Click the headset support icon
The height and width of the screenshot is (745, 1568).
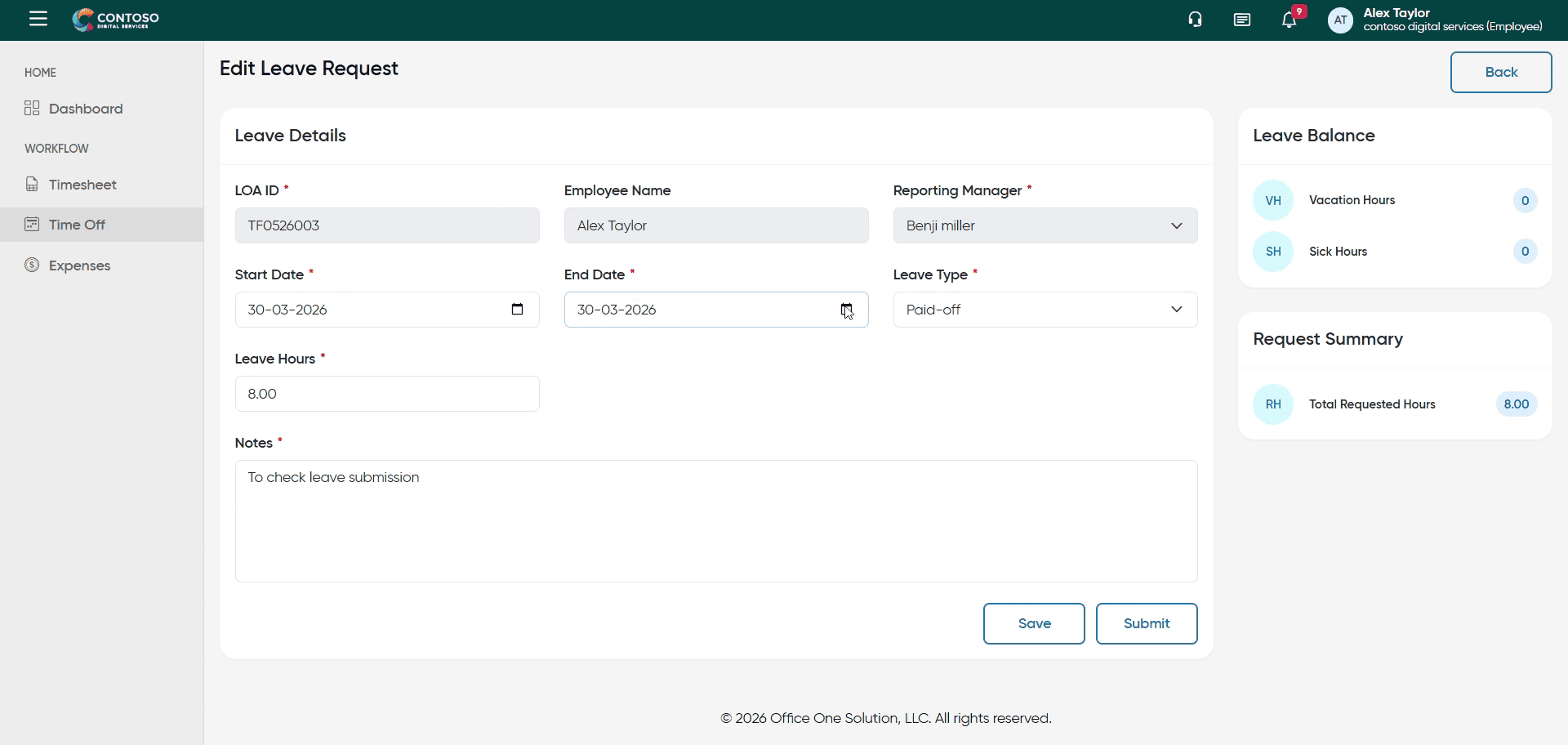pos(1195,20)
